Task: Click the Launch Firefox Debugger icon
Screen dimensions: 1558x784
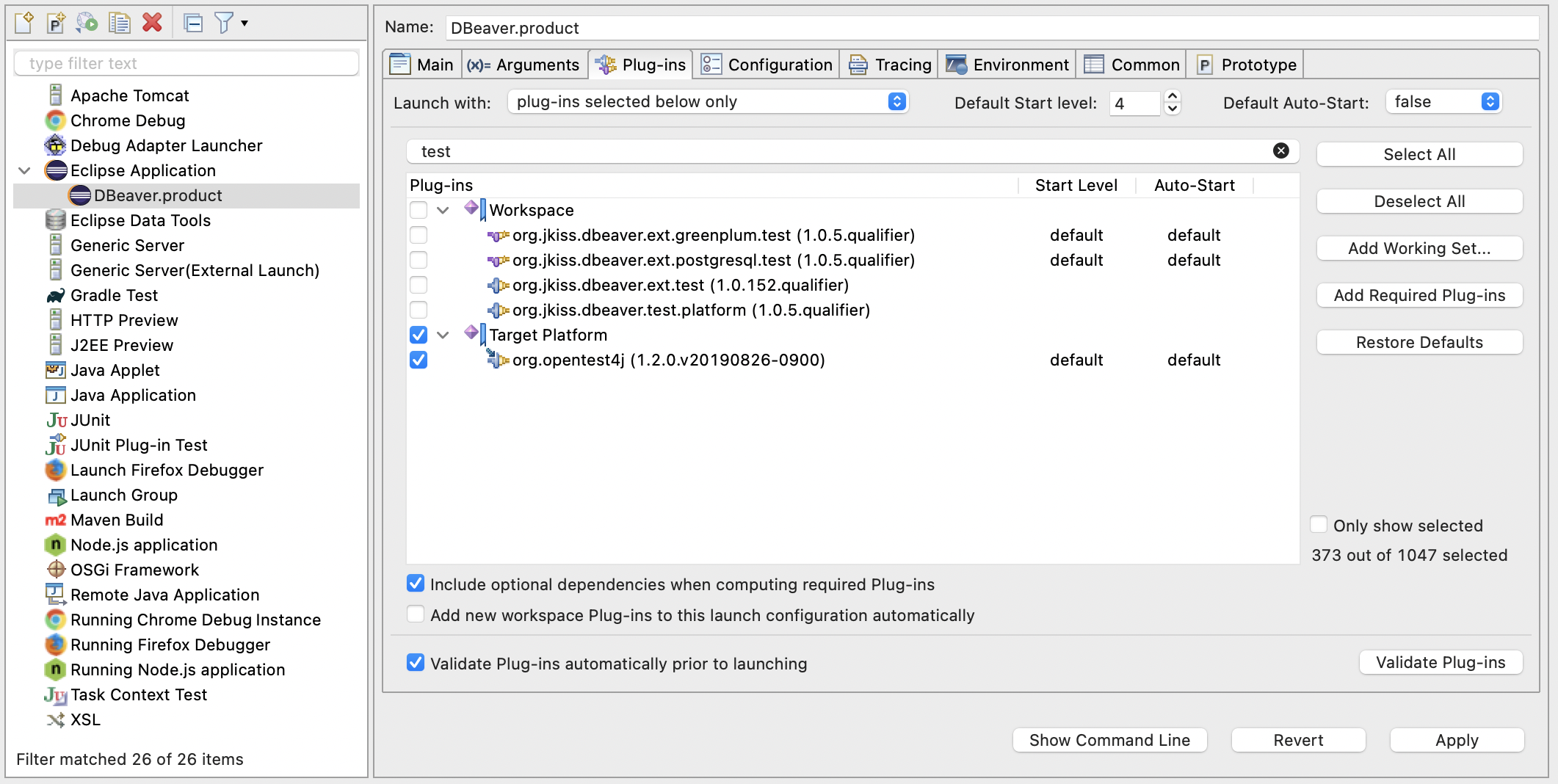Action: click(x=56, y=470)
